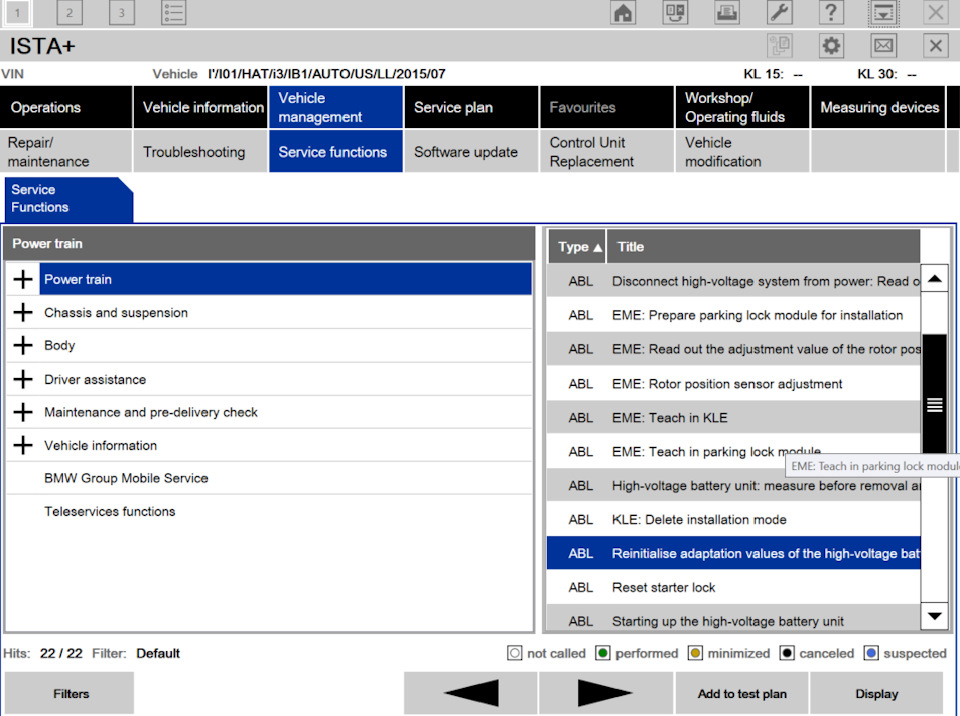This screenshot has width=960, height=716.
Task: Select the suspected blue status indicator
Action: click(871, 654)
